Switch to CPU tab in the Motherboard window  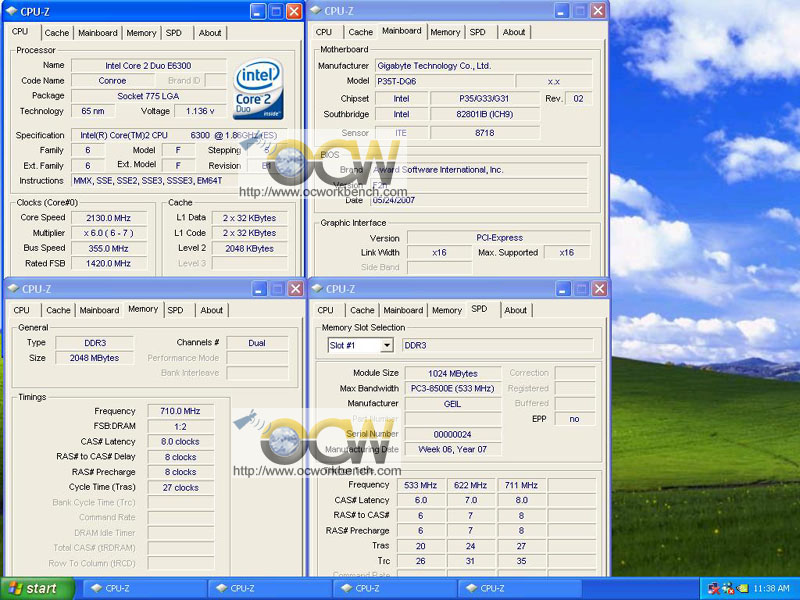[x=323, y=32]
